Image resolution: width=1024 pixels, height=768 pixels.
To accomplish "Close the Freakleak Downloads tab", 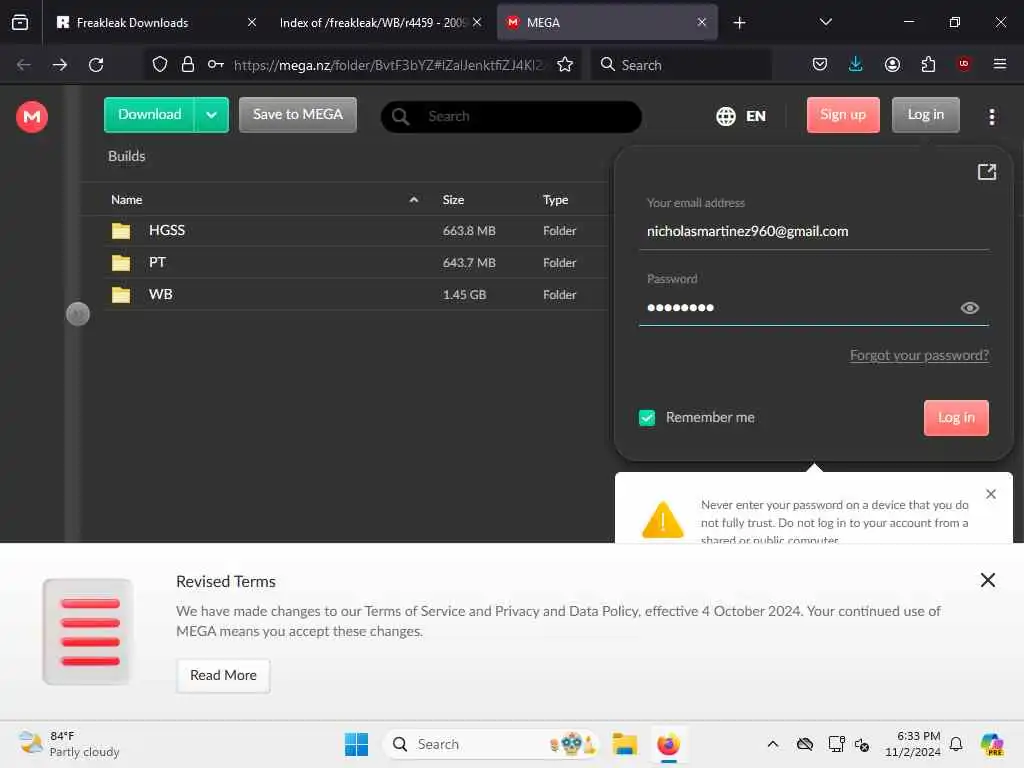I will point(251,22).
